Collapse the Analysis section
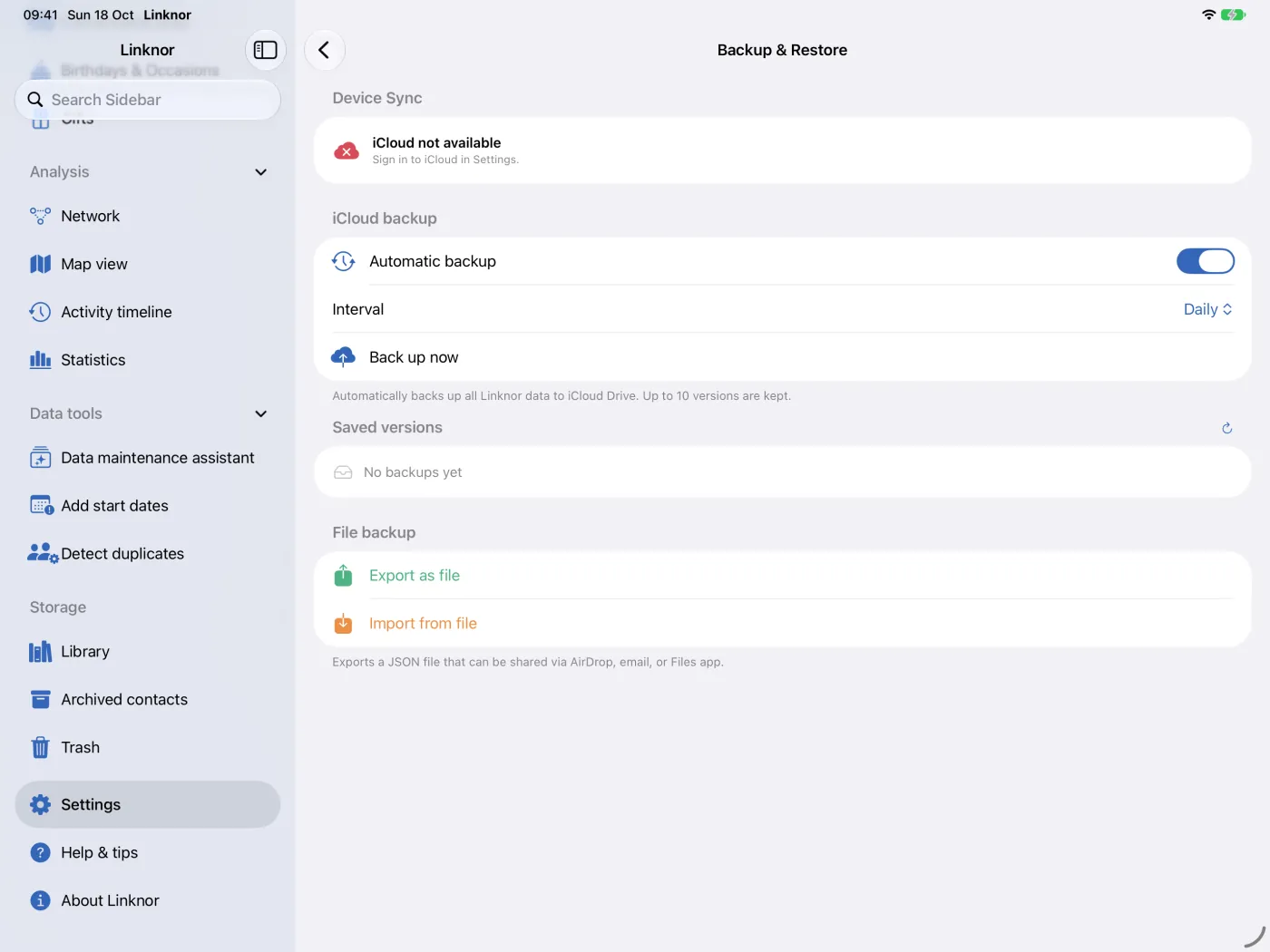The width and height of the screenshot is (1270, 952). click(261, 172)
